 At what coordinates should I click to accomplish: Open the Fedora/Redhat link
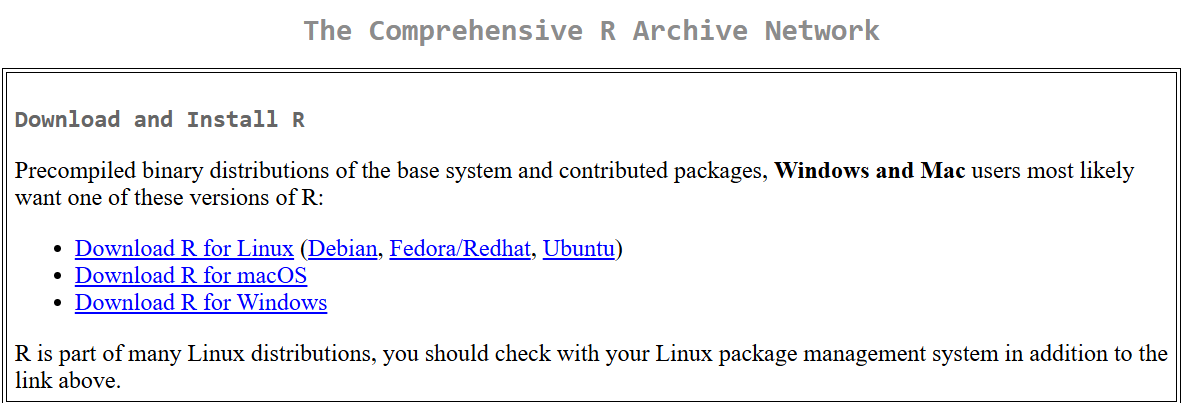pos(459,249)
